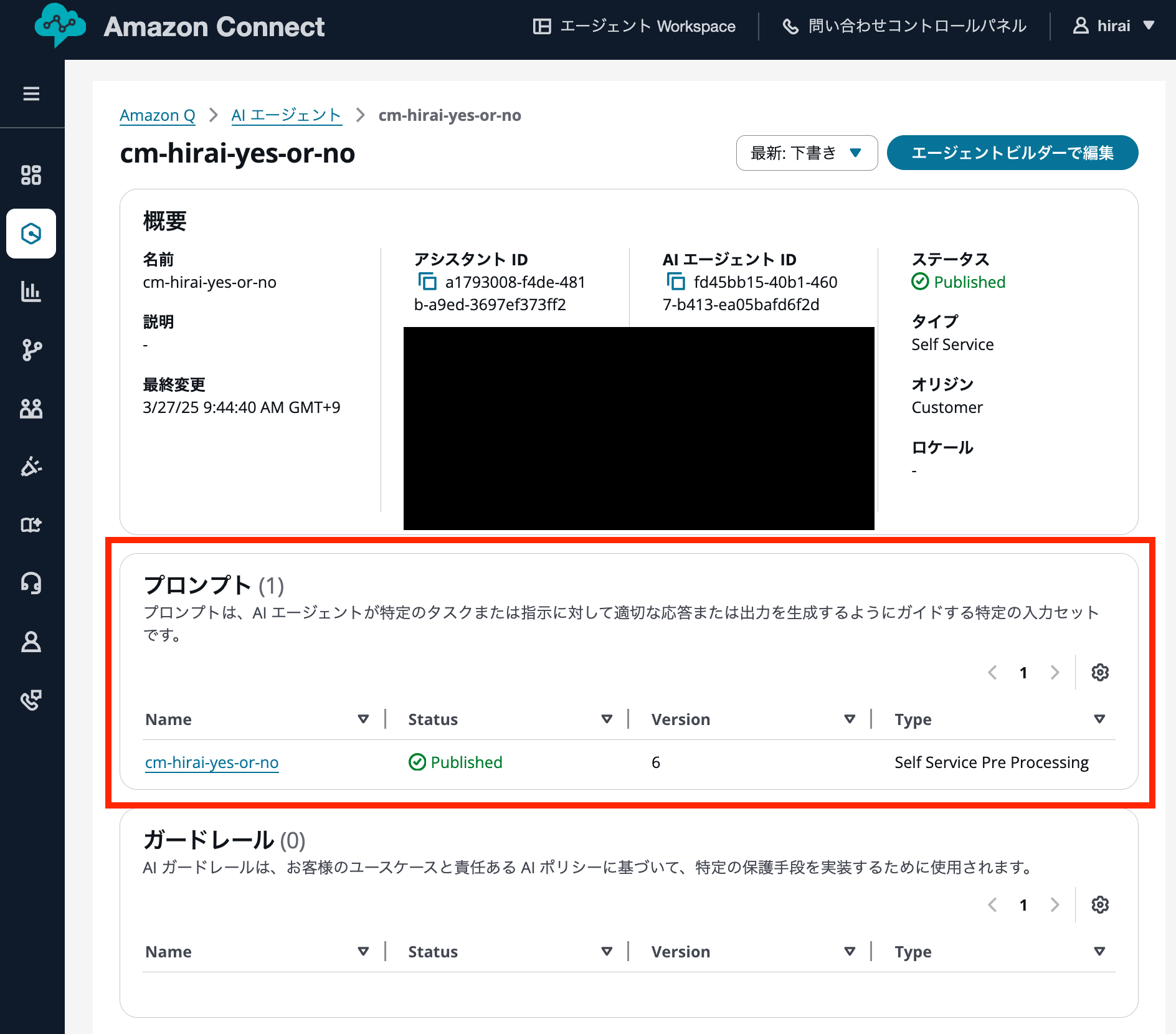Go to next page in prompts table
Image resolution: width=1176 pixels, height=1034 pixels.
(1055, 673)
